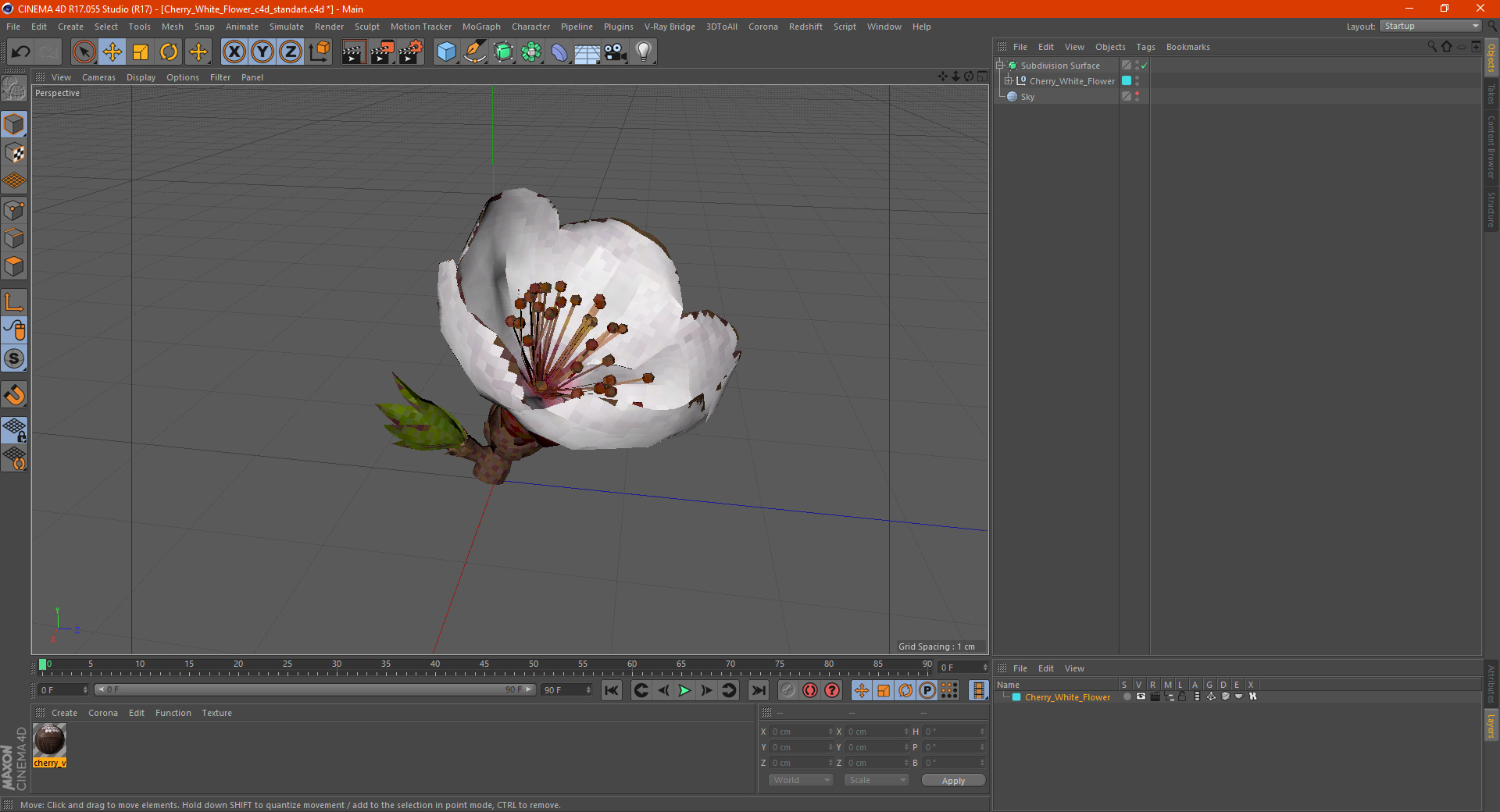Open the array modeling objects icon
Image resolution: width=1500 pixels, height=812 pixels.
[532, 52]
